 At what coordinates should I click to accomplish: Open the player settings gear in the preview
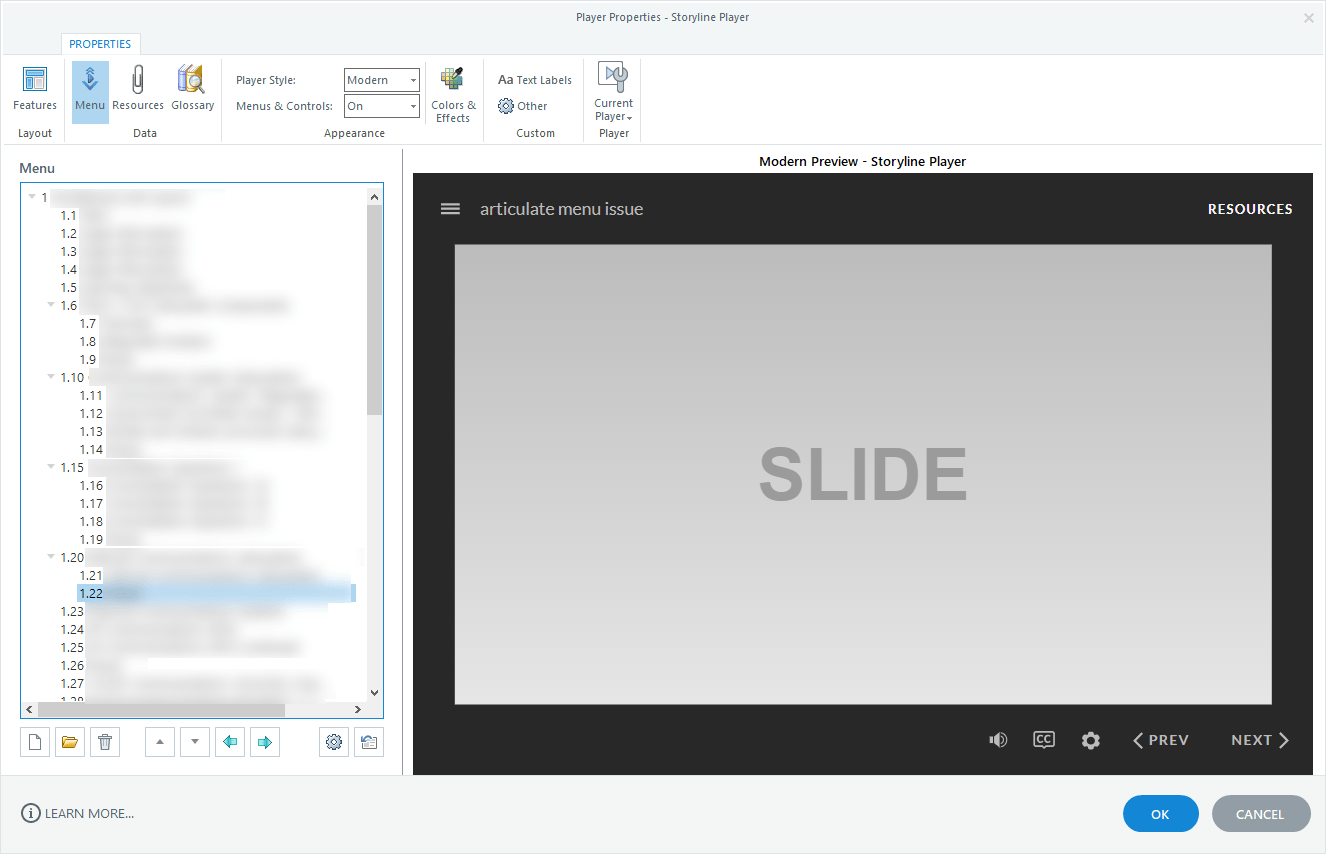tap(1091, 740)
